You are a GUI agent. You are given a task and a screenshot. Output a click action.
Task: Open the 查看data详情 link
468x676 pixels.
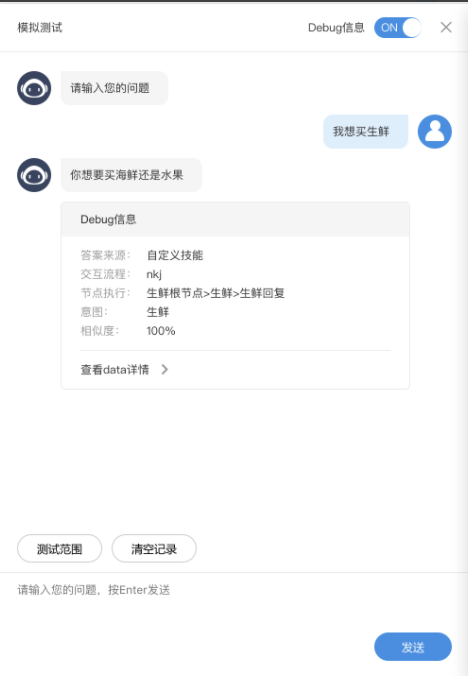pos(115,369)
